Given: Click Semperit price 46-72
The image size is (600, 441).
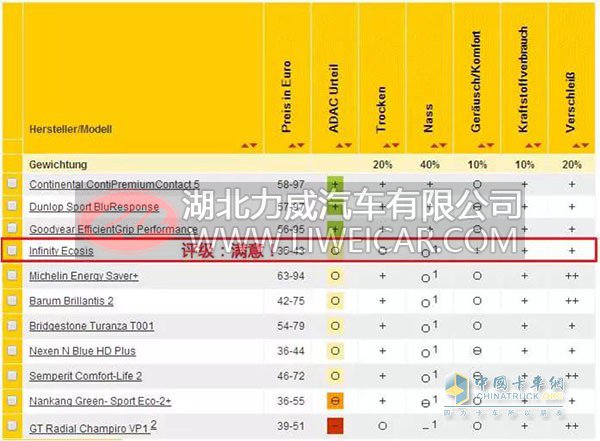Looking at the screenshot, I should click(x=291, y=376).
